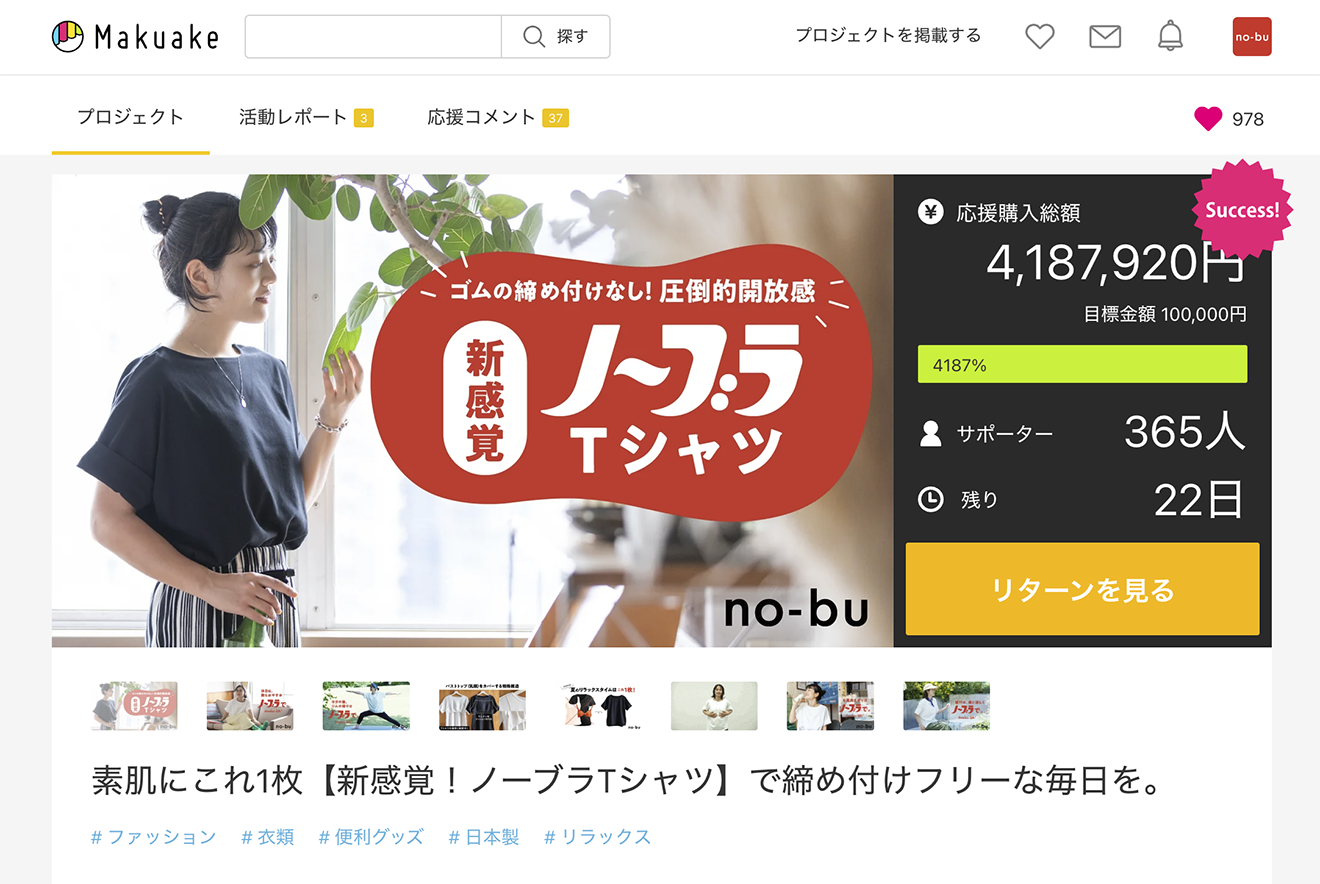Show notifications with the bell icon

[1170, 37]
